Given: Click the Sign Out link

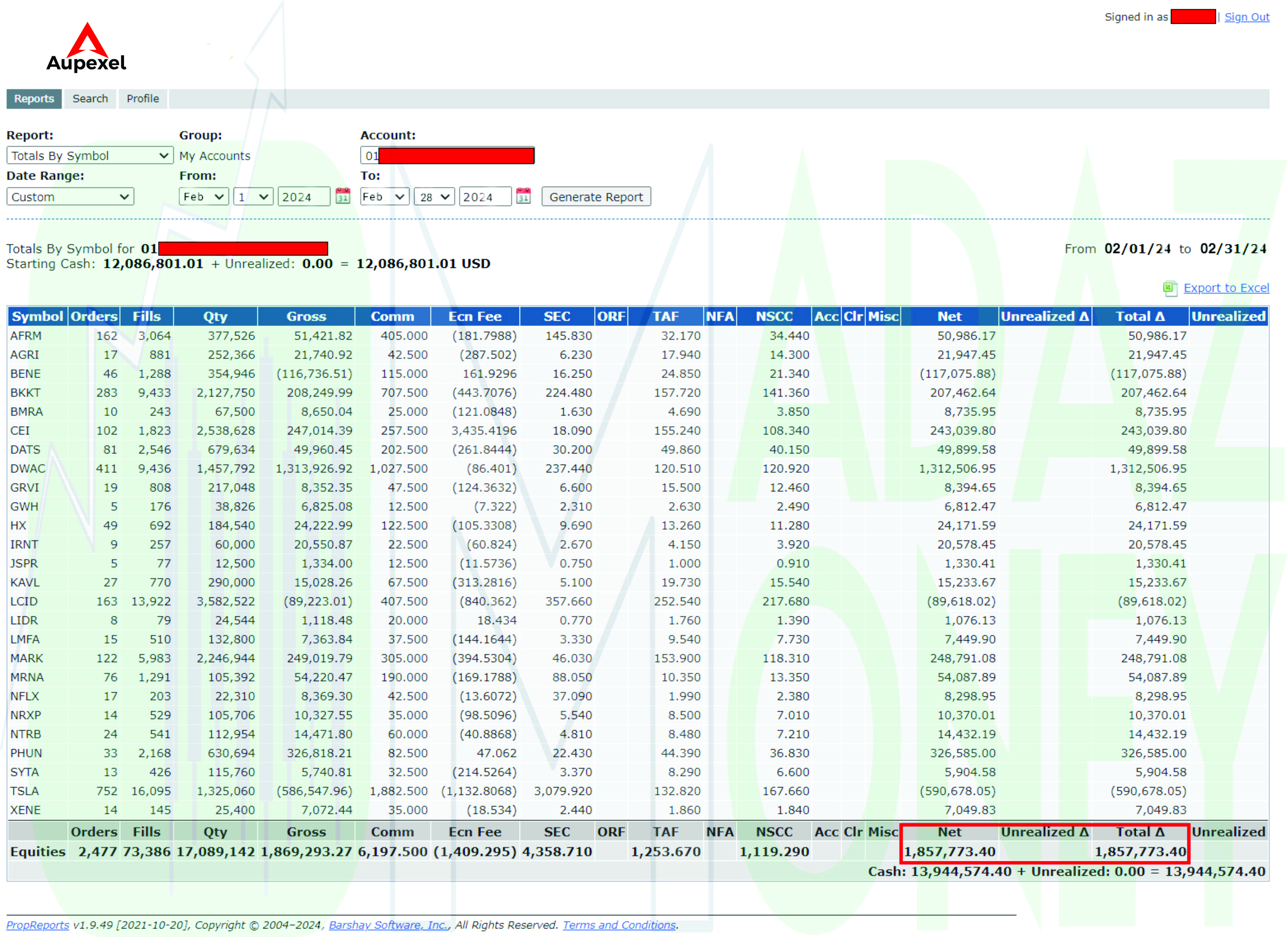Looking at the screenshot, I should [x=1246, y=17].
